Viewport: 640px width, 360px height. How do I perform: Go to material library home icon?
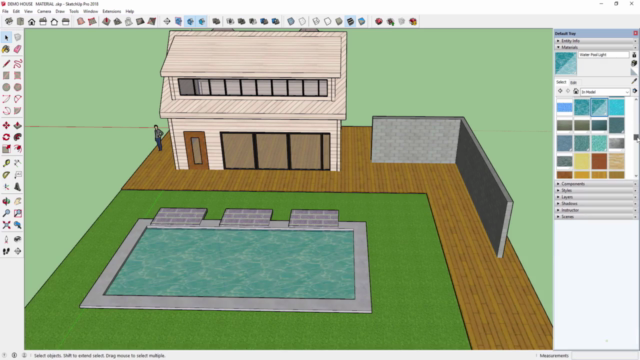pyautogui.click(x=576, y=91)
